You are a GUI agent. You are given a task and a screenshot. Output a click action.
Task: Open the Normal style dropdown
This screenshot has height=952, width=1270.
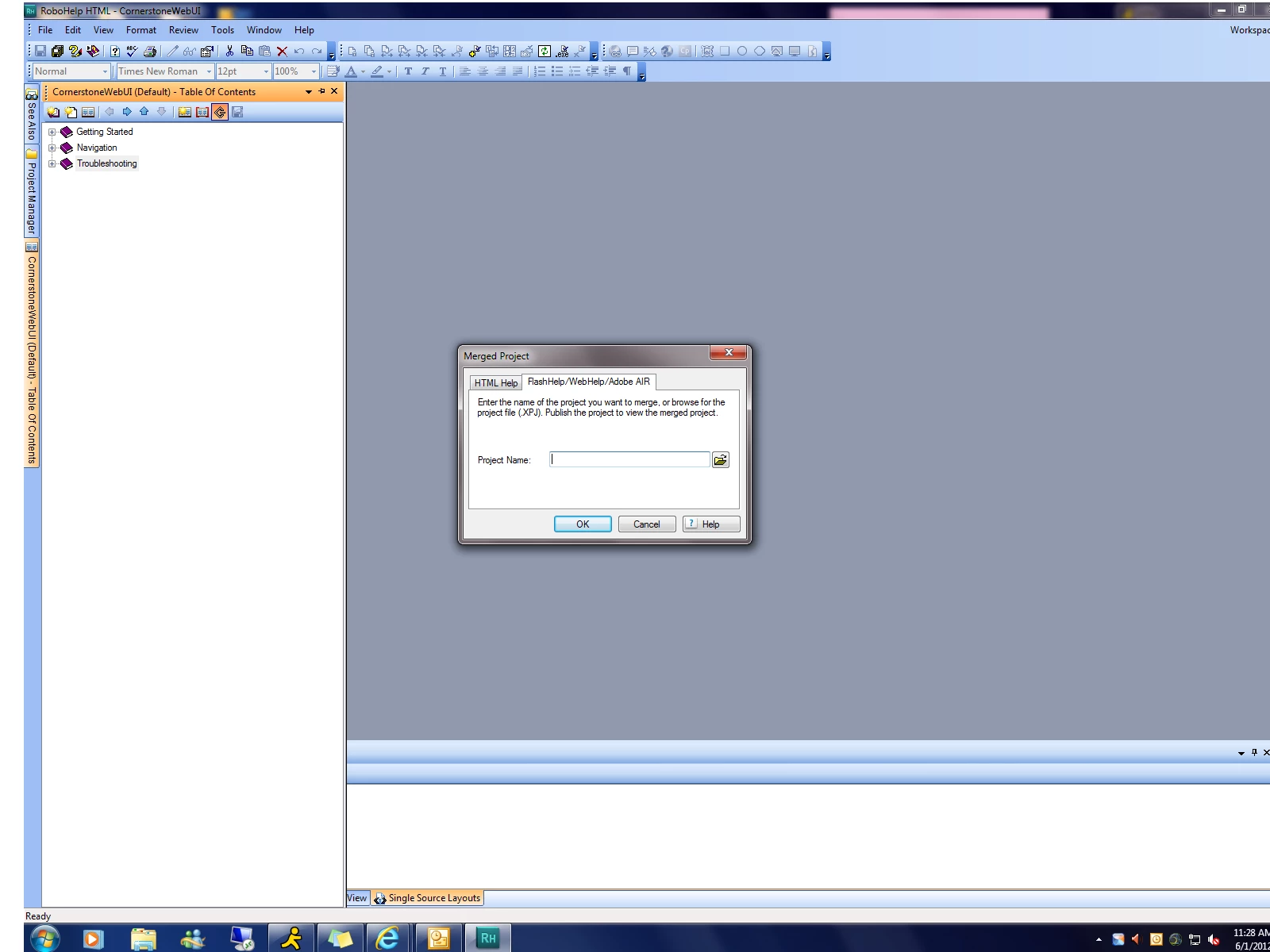click(105, 71)
